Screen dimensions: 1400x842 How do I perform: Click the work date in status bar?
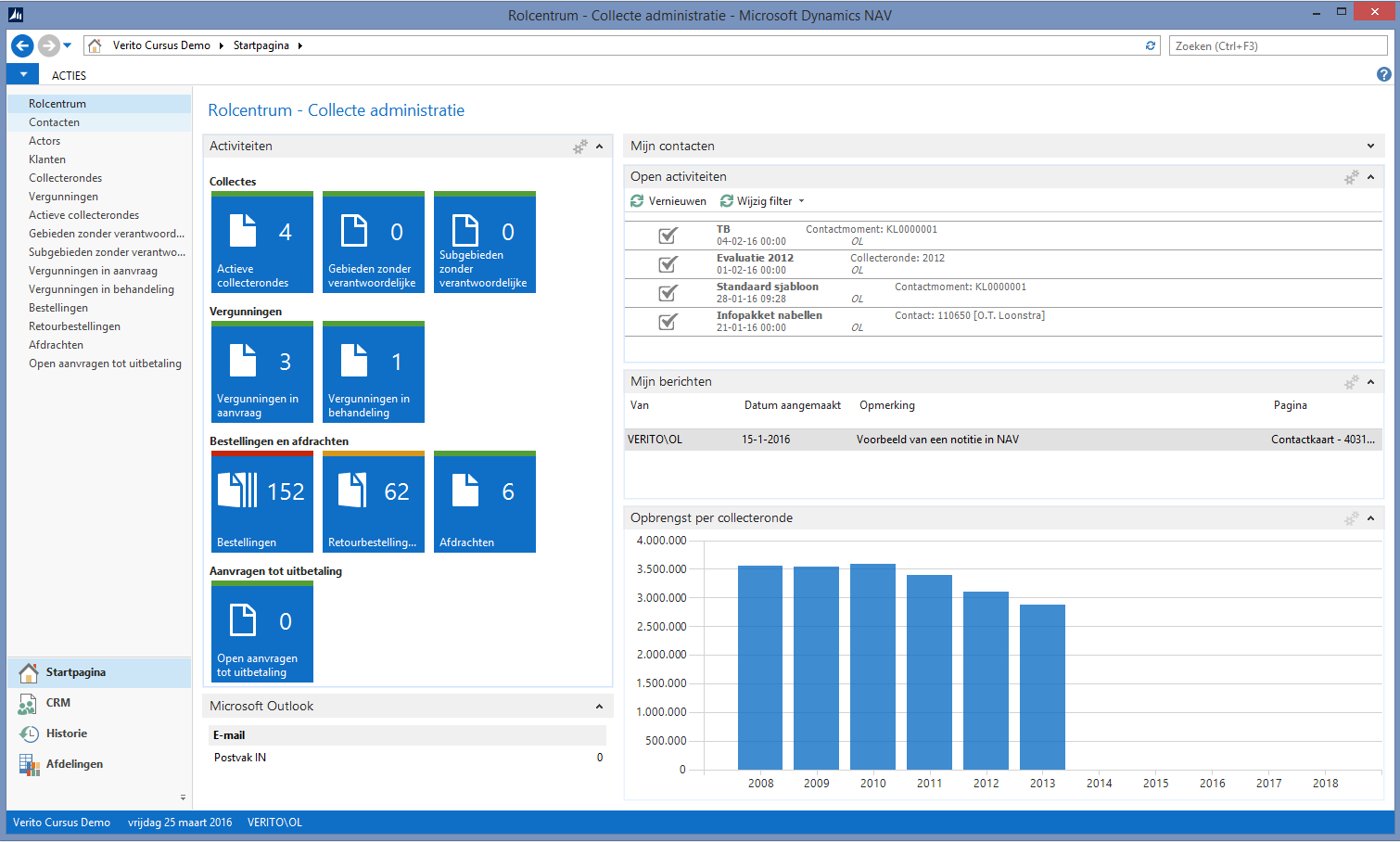(180, 823)
